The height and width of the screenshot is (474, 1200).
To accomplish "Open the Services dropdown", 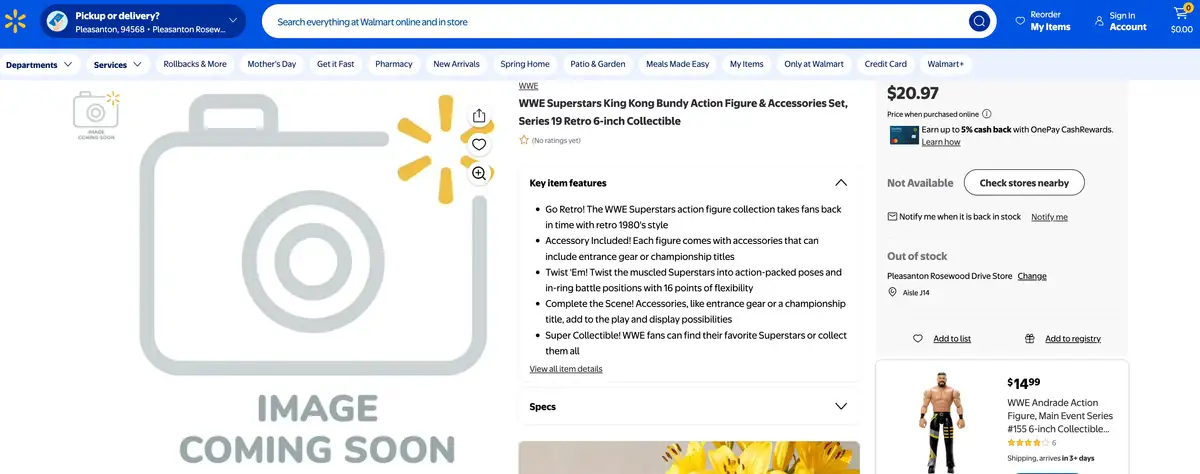I will tap(118, 64).
